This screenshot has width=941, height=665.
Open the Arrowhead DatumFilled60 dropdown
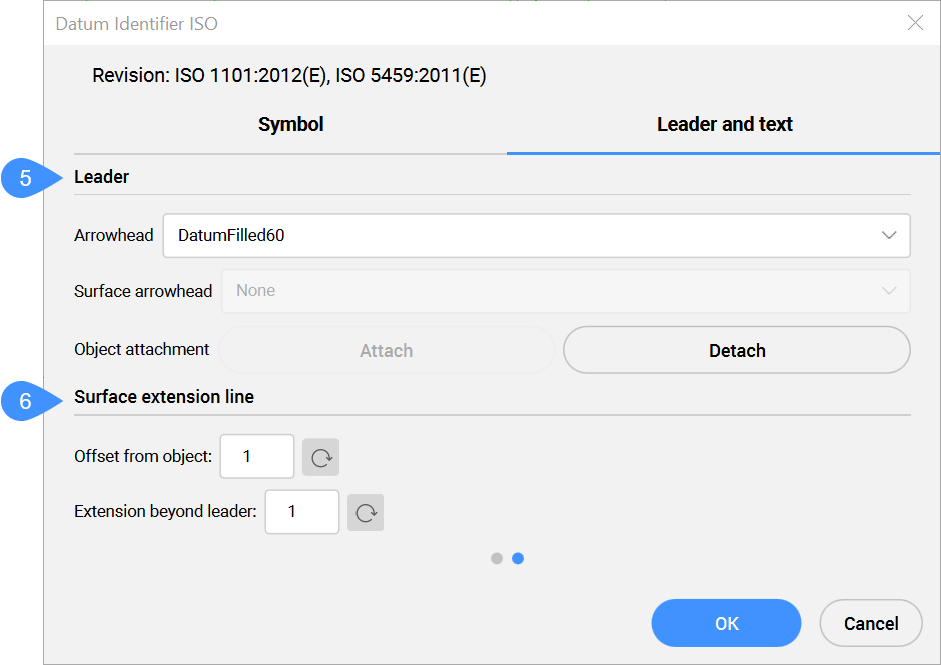(x=536, y=236)
